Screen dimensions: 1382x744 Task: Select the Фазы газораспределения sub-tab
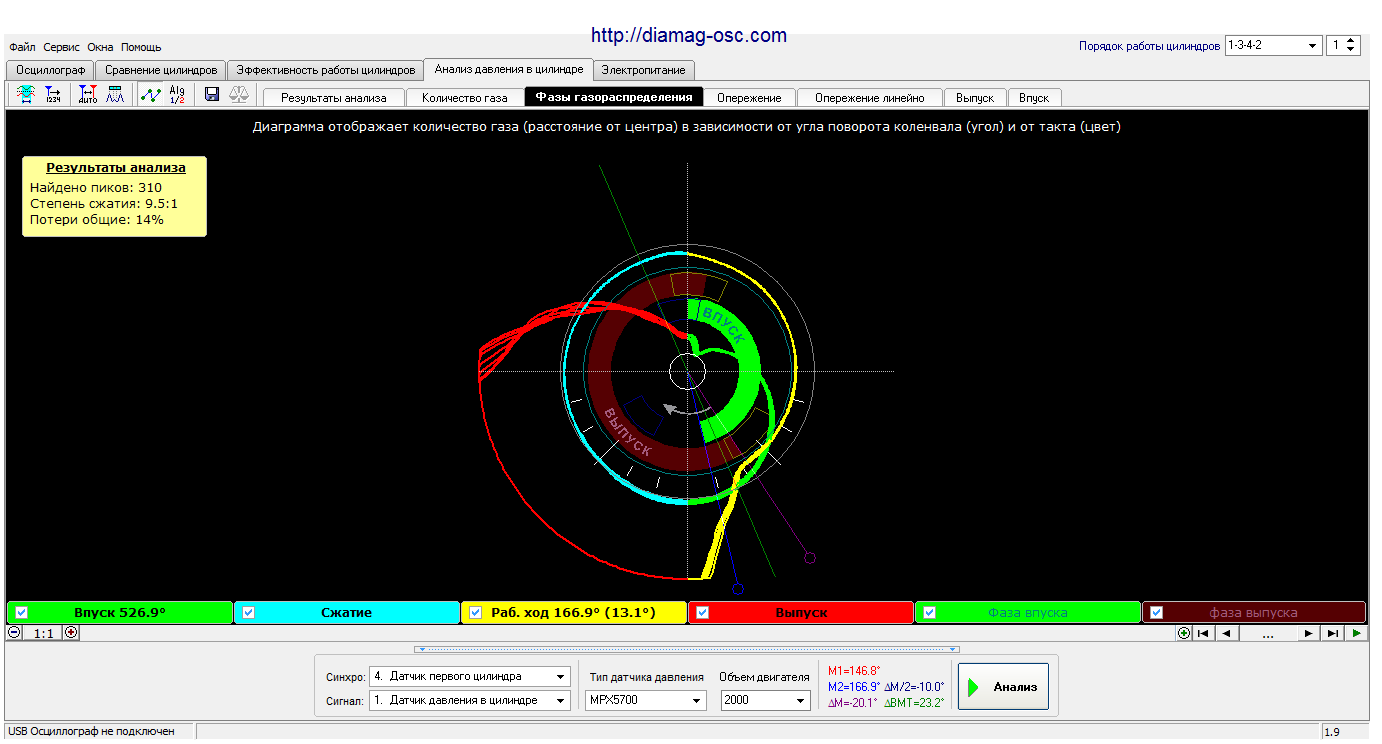click(x=614, y=97)
